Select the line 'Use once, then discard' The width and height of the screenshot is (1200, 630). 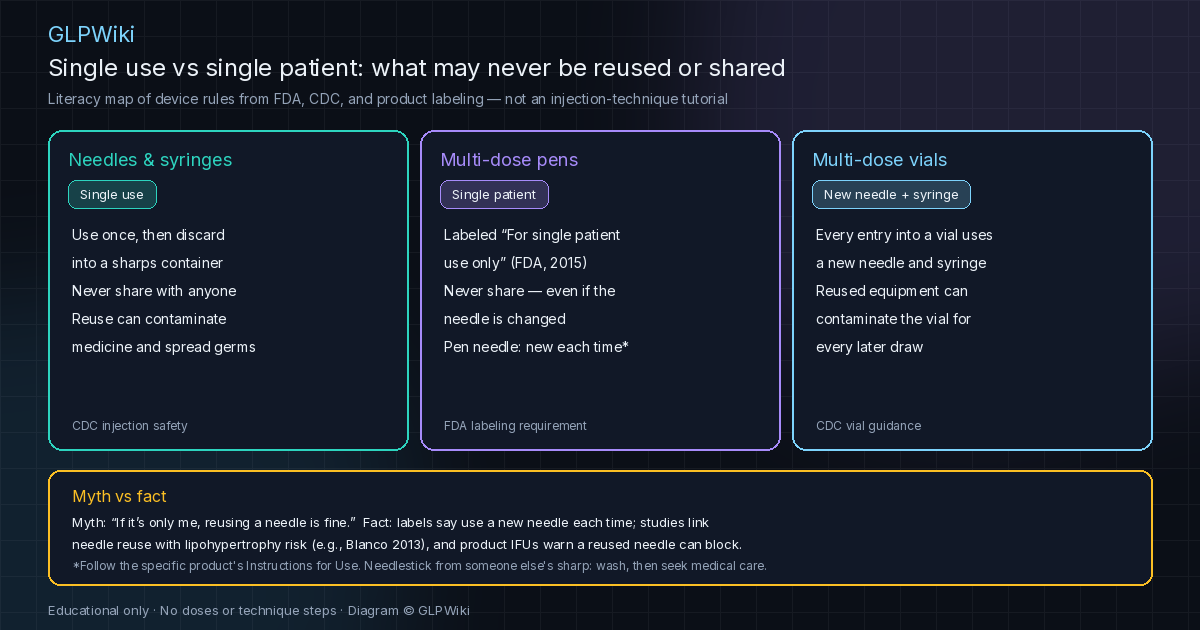pos(148,235)
